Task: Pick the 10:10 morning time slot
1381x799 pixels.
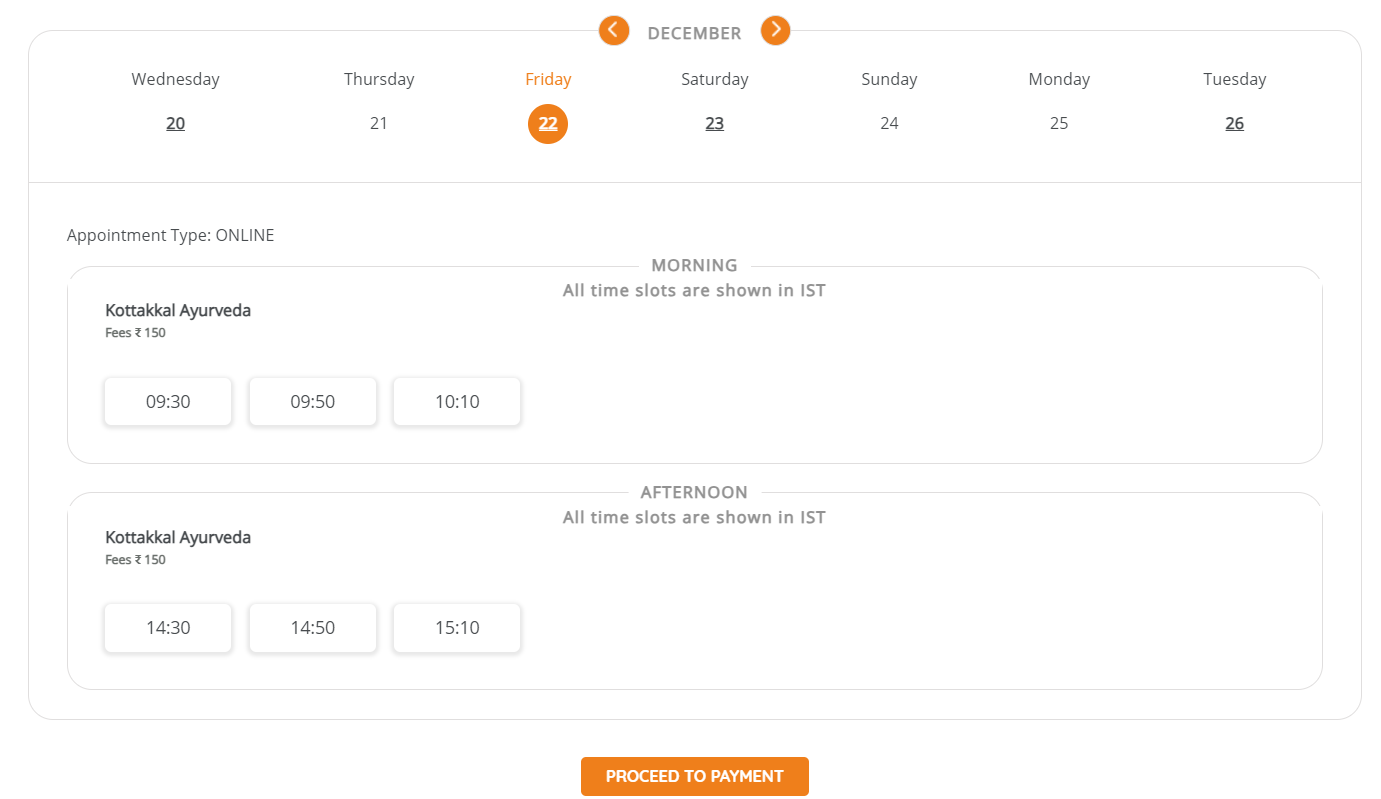Action: click(x=457, y=402)
